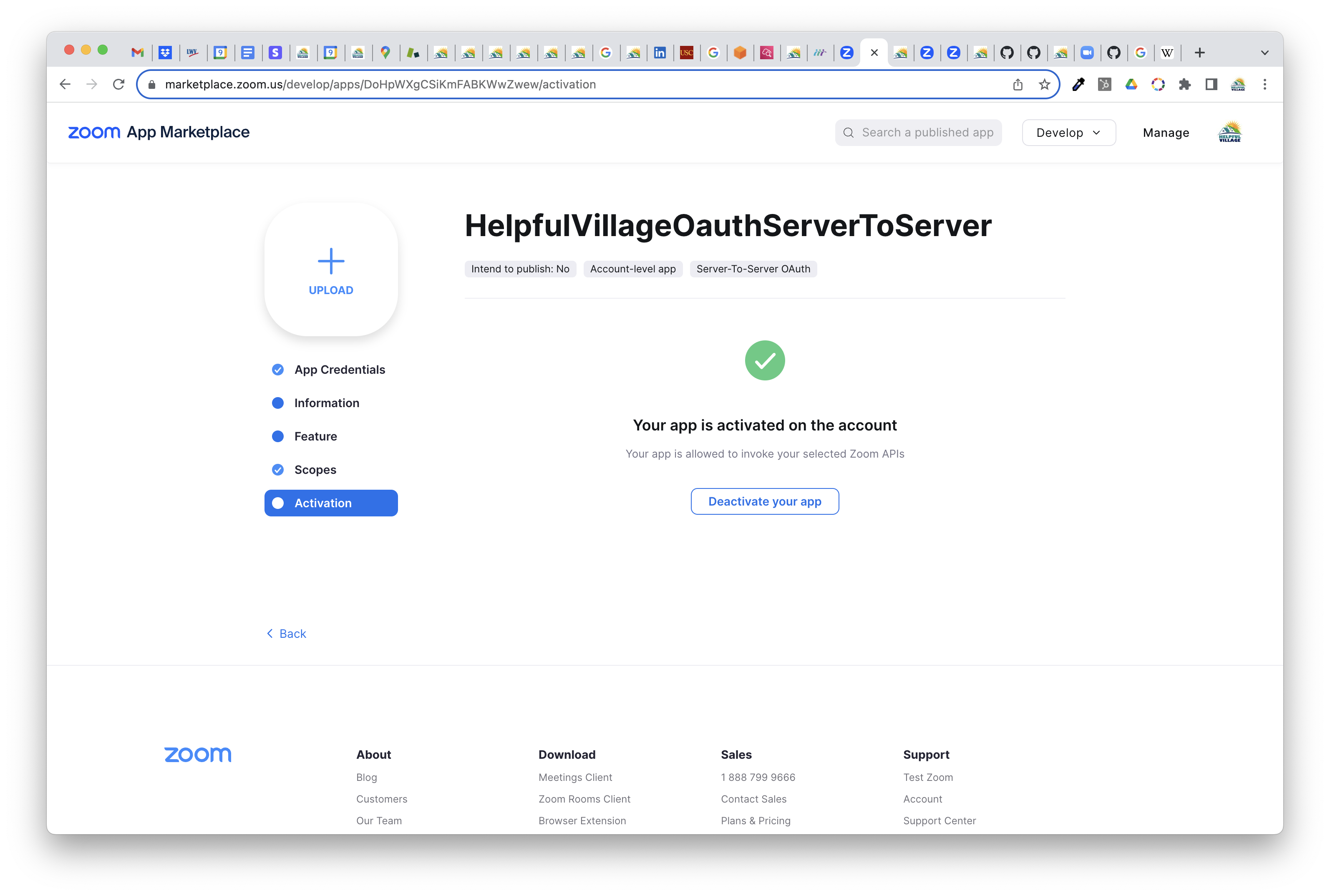Go to the Feature step
This screenshot has width=1330, height=896.
click(305, 437)
